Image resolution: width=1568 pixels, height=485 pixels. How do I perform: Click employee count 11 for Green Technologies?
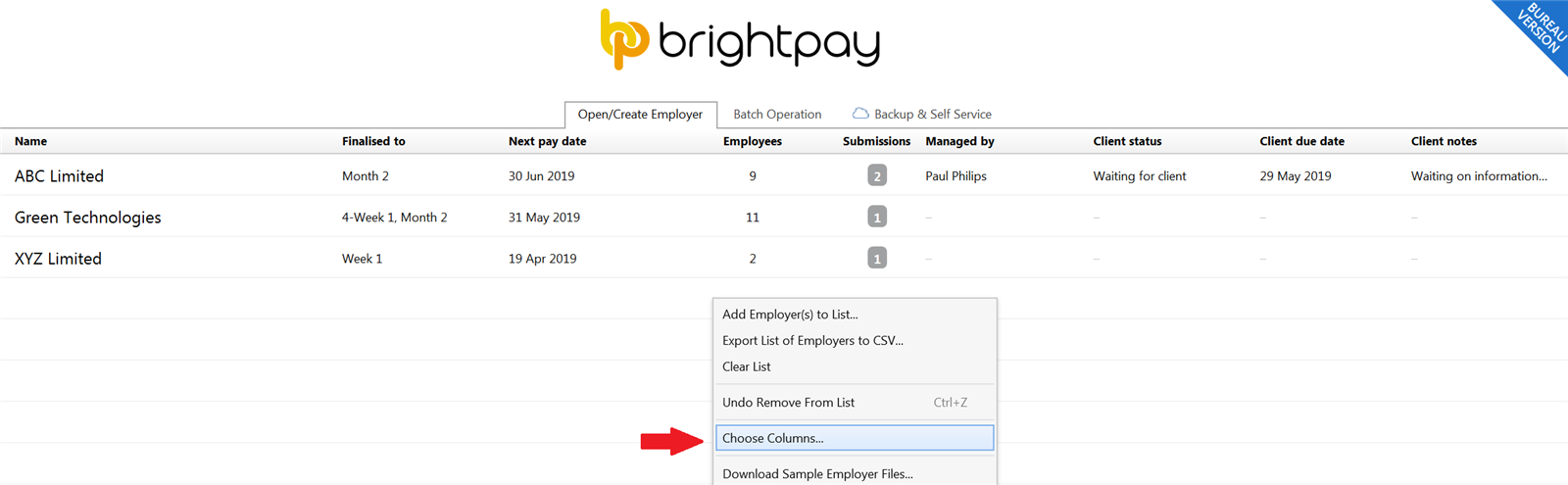point(753,218)
